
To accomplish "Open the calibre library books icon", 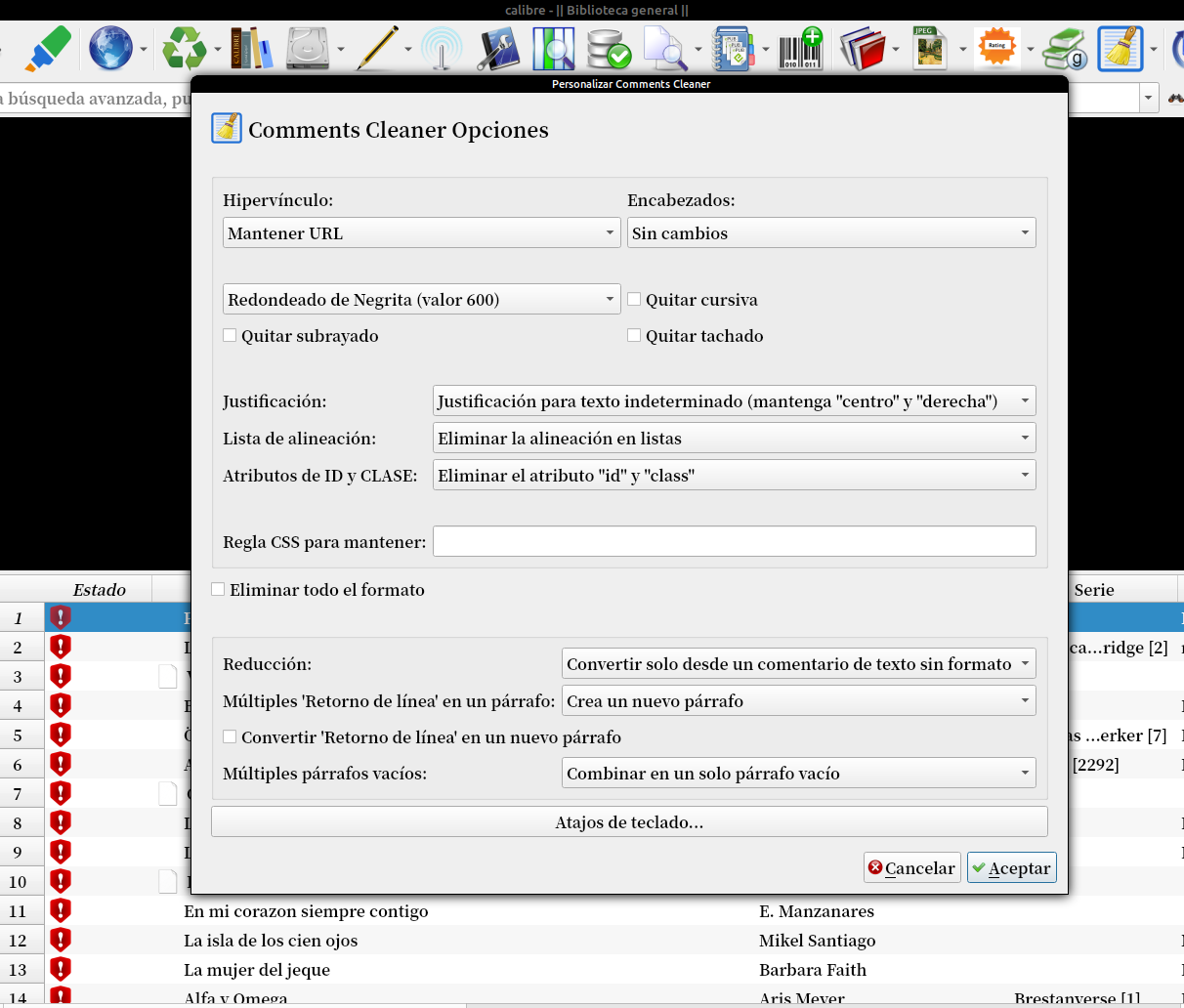I will coord(251,48).
